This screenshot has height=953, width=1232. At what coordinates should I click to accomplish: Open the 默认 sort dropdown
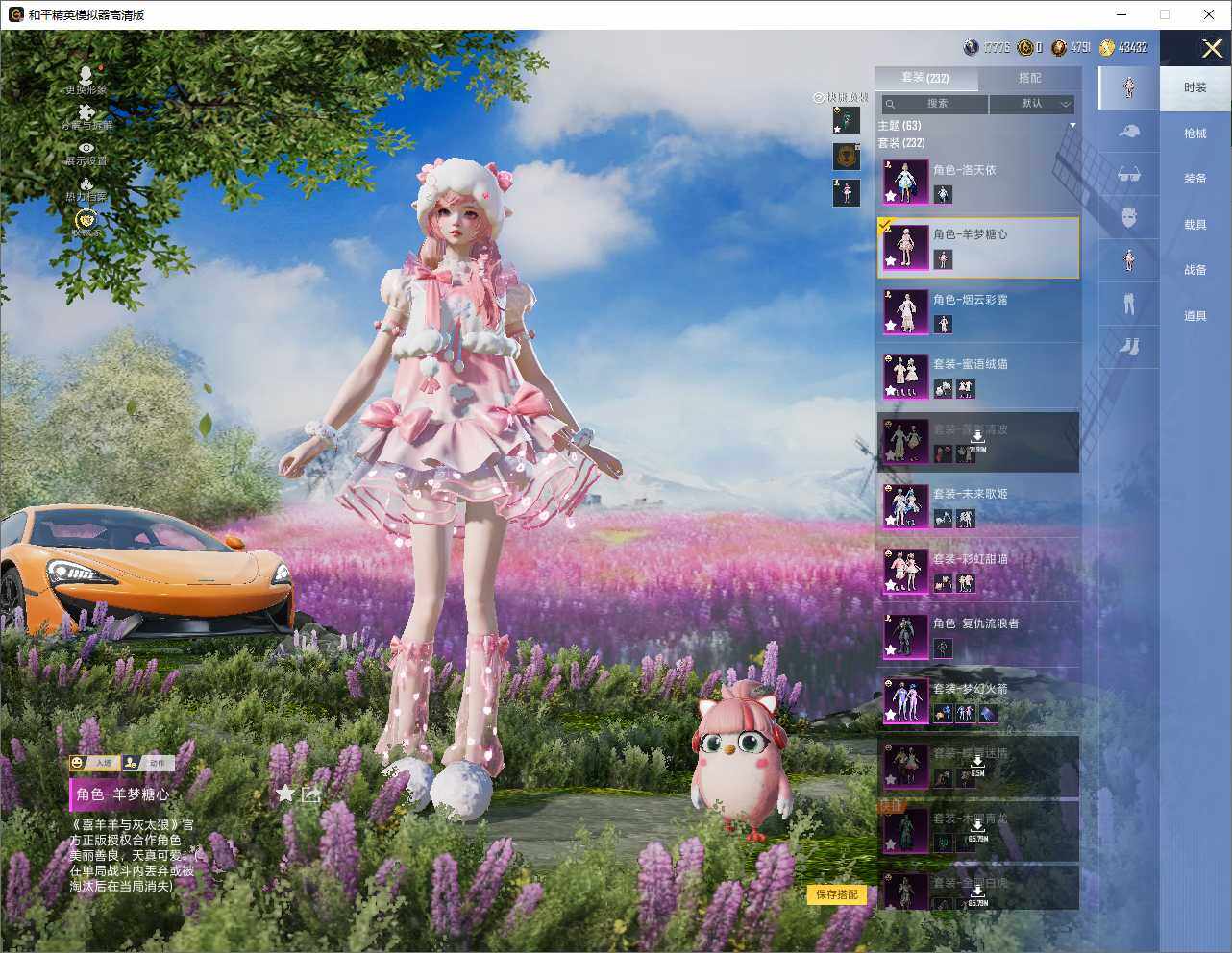coord(1032,104)
